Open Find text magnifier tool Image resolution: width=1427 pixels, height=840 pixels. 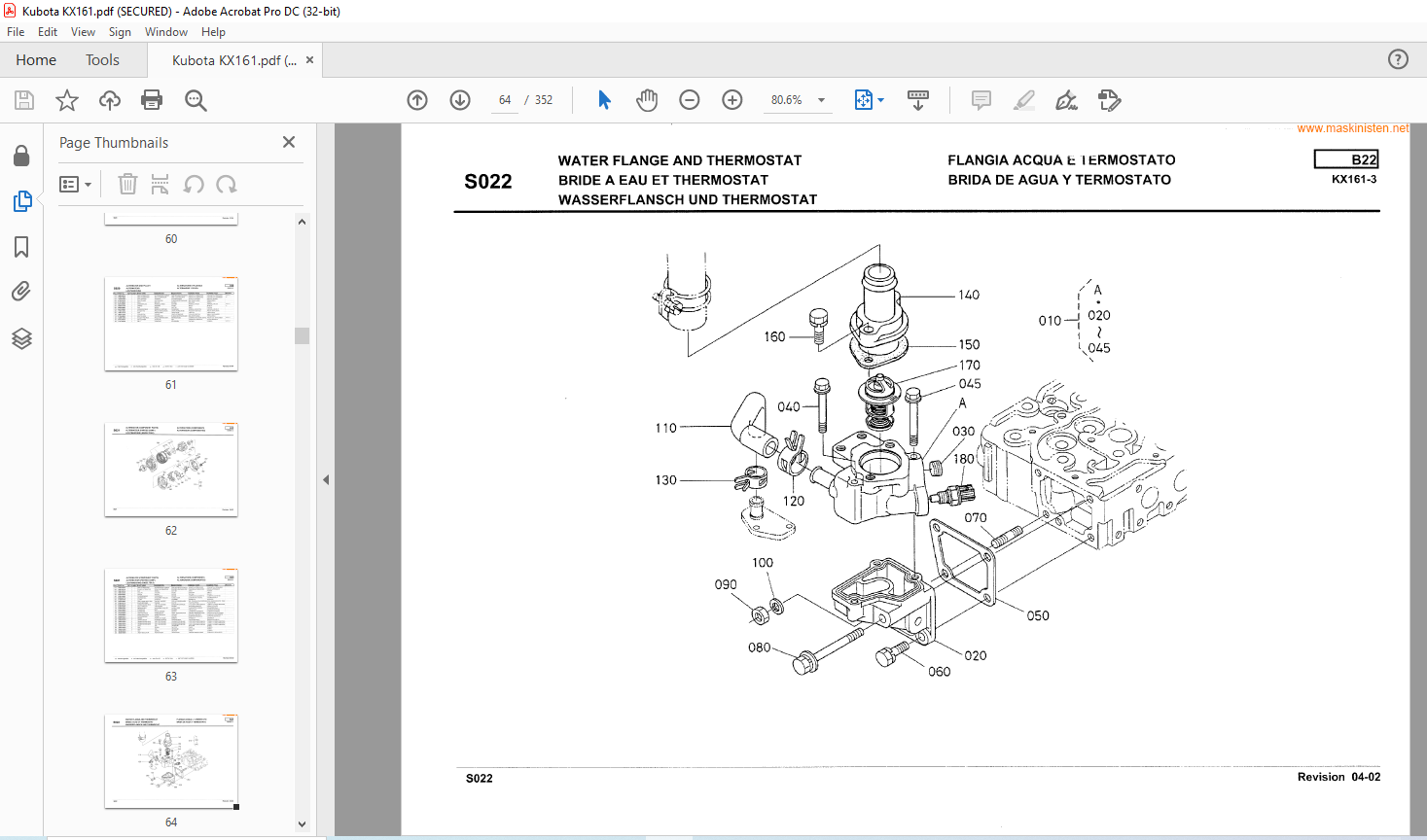(196, 100)
